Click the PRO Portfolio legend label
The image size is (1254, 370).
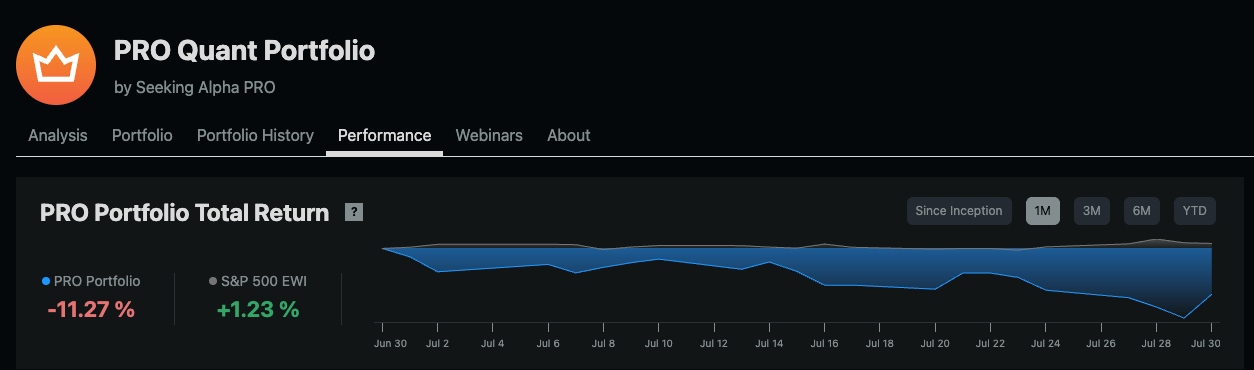97,282
